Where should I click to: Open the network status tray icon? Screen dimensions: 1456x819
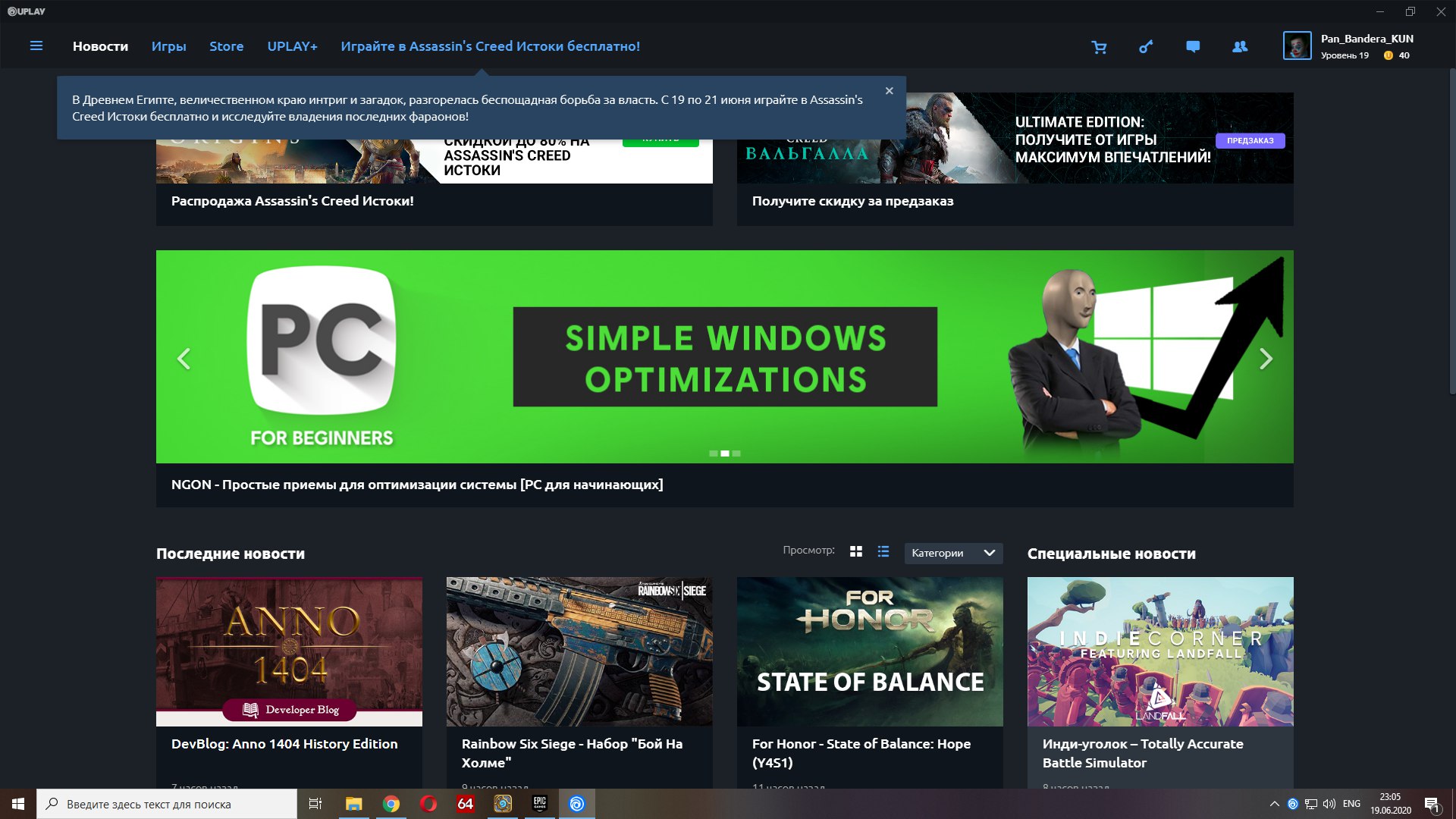(x=1310, y=804)
